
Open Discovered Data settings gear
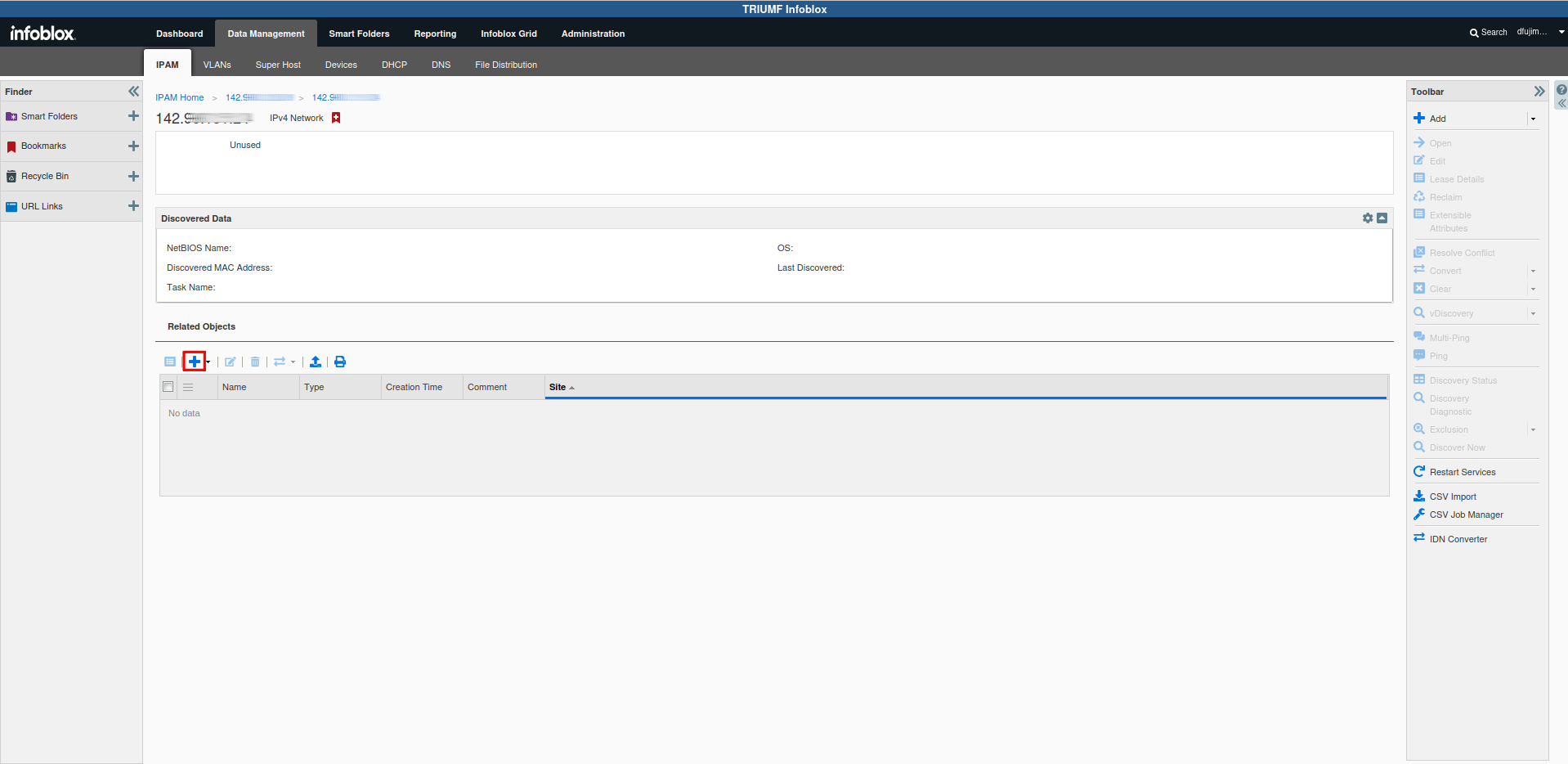(x=1368, y=218)
